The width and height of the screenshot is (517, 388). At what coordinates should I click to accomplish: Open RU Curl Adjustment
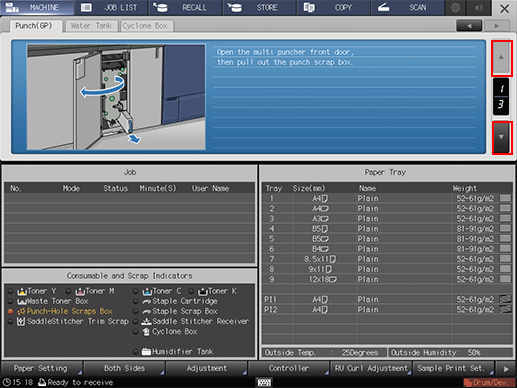(371, 368)
